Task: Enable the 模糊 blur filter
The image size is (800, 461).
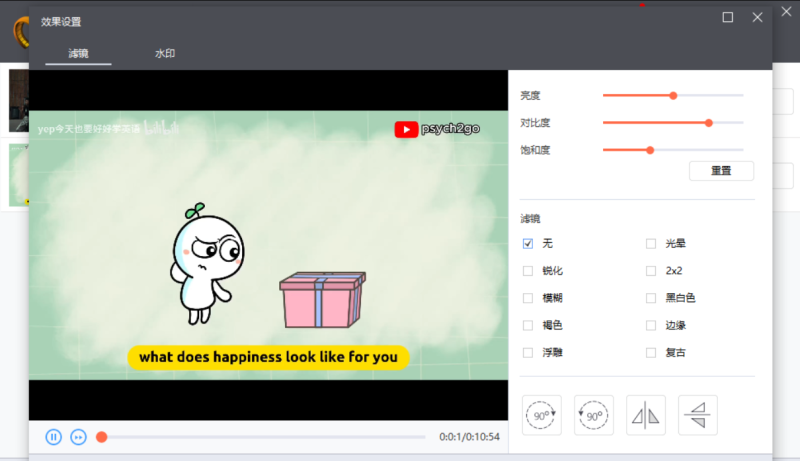Action: pos(528,298)
